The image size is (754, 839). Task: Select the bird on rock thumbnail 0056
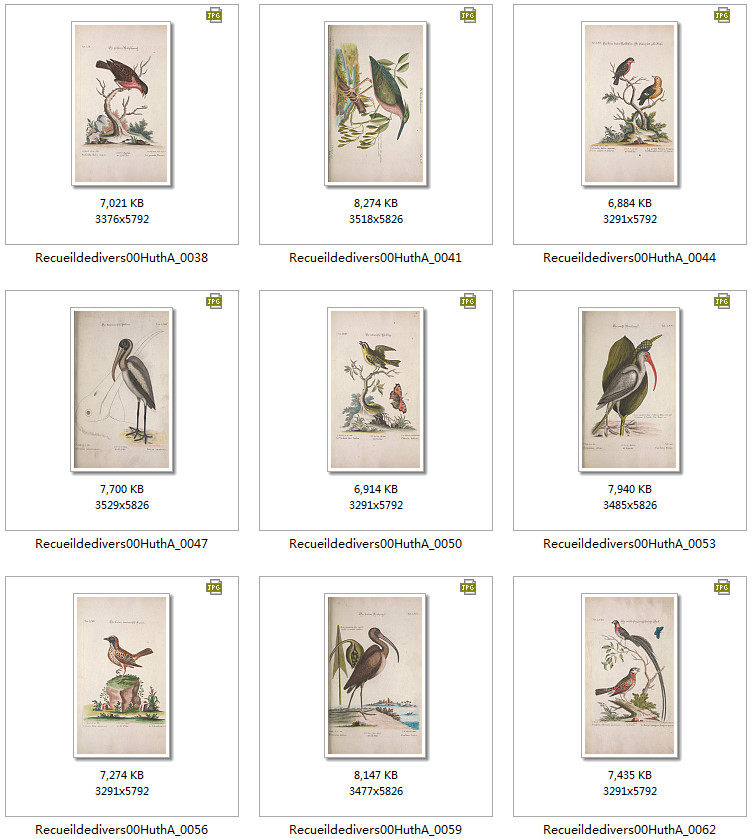(121, 676)
